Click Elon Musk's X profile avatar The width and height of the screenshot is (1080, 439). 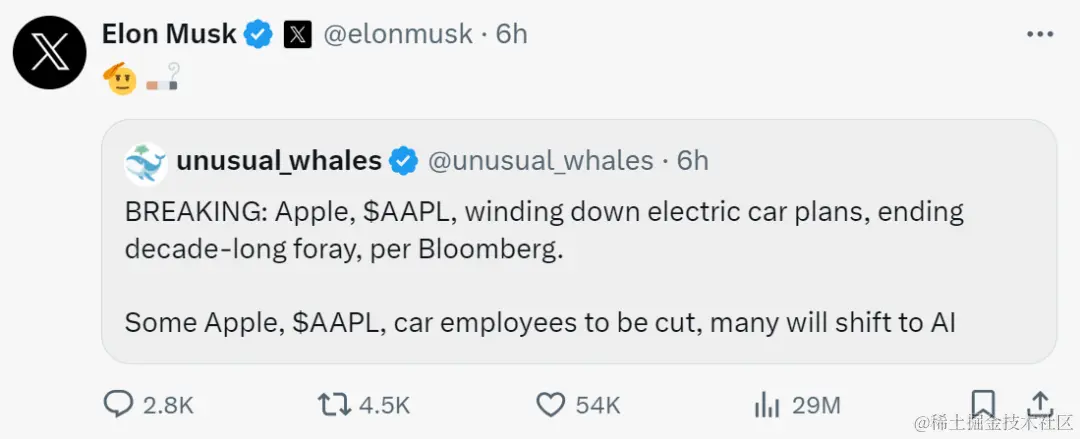click(48, 52)
